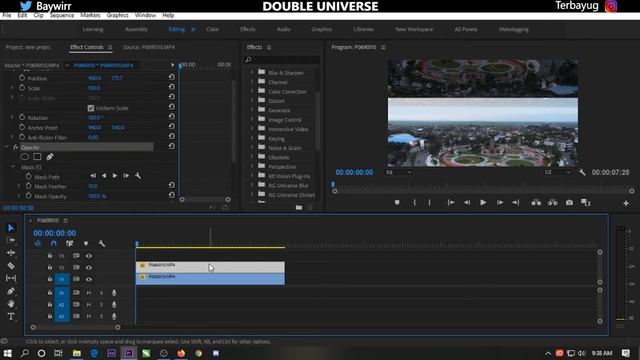Screen dimensions: 640x360
Task: Switch to the Effect Controls tab
Action: click(87, 47)
